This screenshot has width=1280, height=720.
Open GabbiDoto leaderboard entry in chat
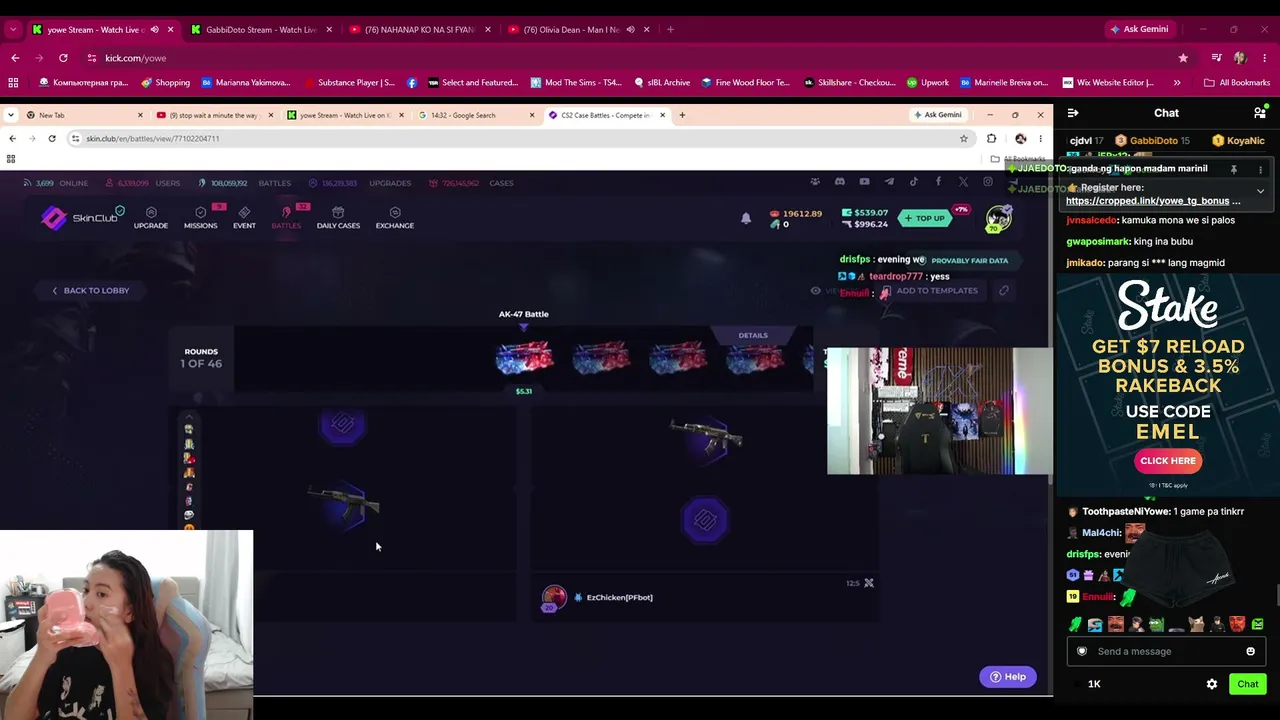pyautogui.click(x=1152, y=141)
